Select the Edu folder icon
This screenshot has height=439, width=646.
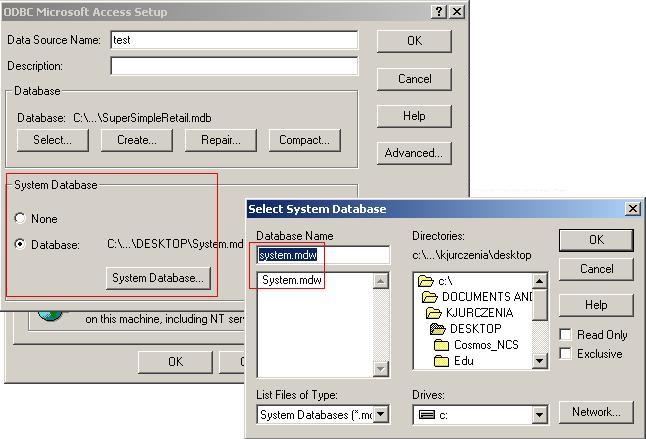(441, 360)
